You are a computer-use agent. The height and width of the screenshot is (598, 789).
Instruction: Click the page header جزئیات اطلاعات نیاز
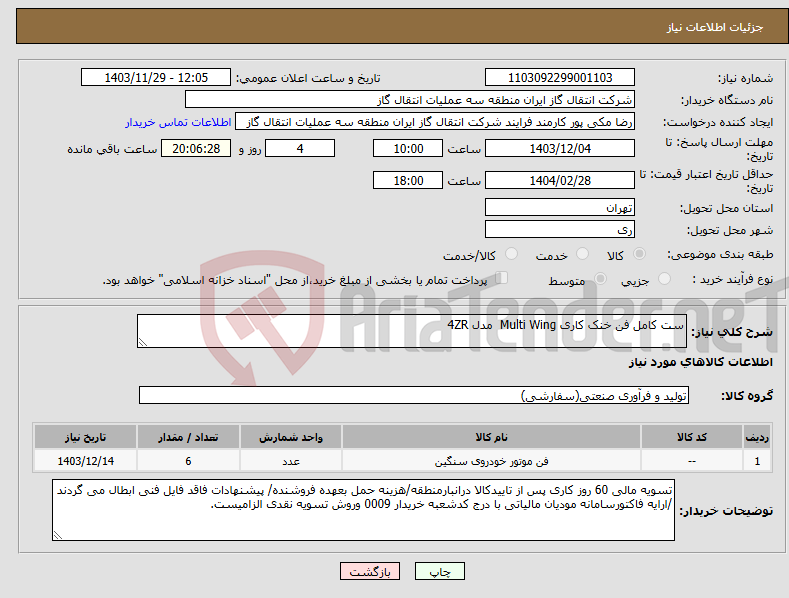(715, 27)
